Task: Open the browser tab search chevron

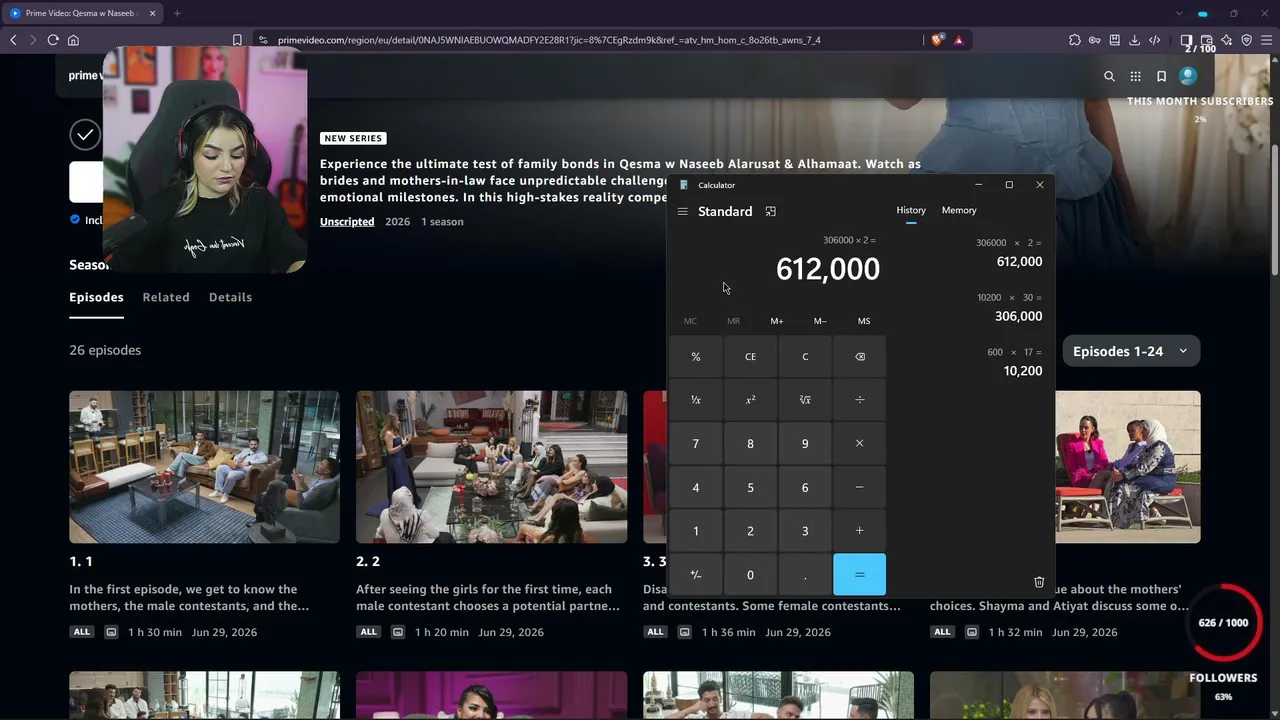Action: [1180, 13]
